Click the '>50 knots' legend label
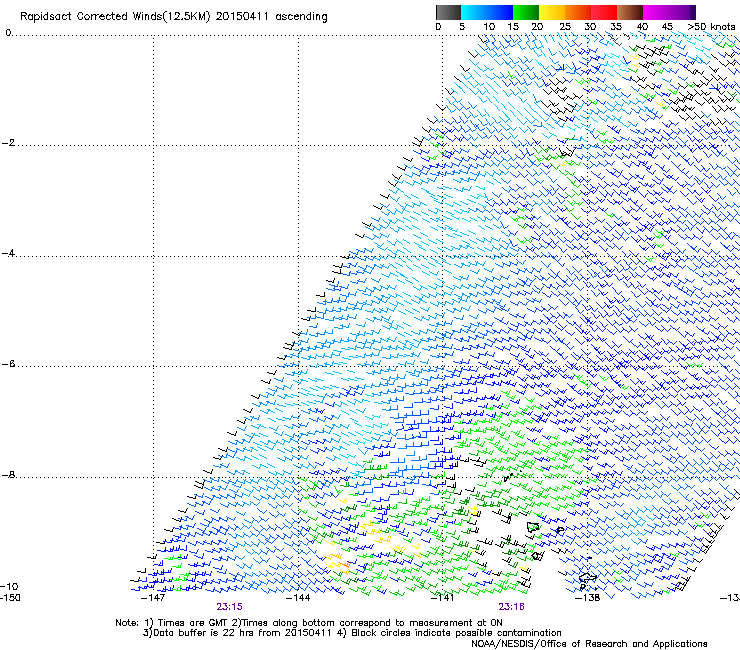 [711, 27]
